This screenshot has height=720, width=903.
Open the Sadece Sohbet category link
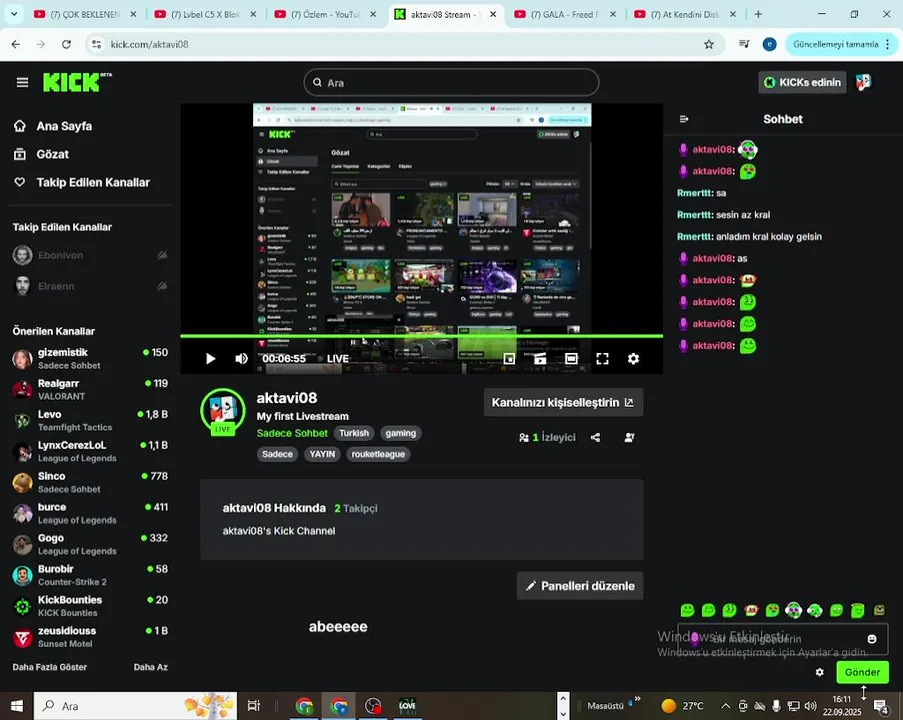click(x=292, y=433)
